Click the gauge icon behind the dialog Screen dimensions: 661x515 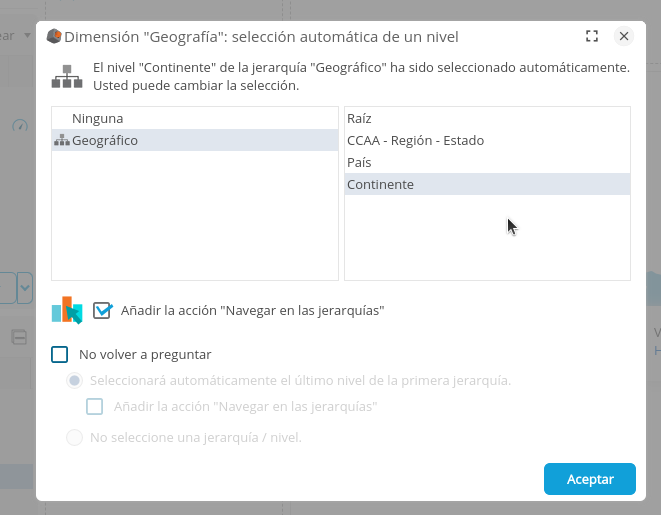click(x=20, y=126)
